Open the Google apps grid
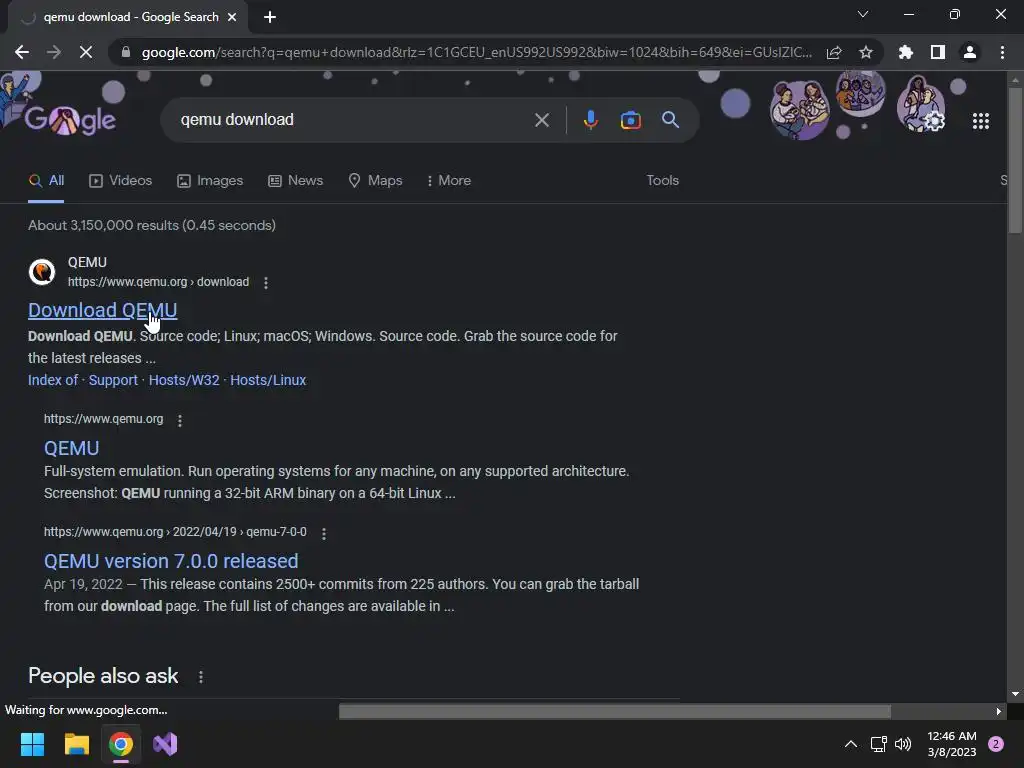 tap(980, 121)
